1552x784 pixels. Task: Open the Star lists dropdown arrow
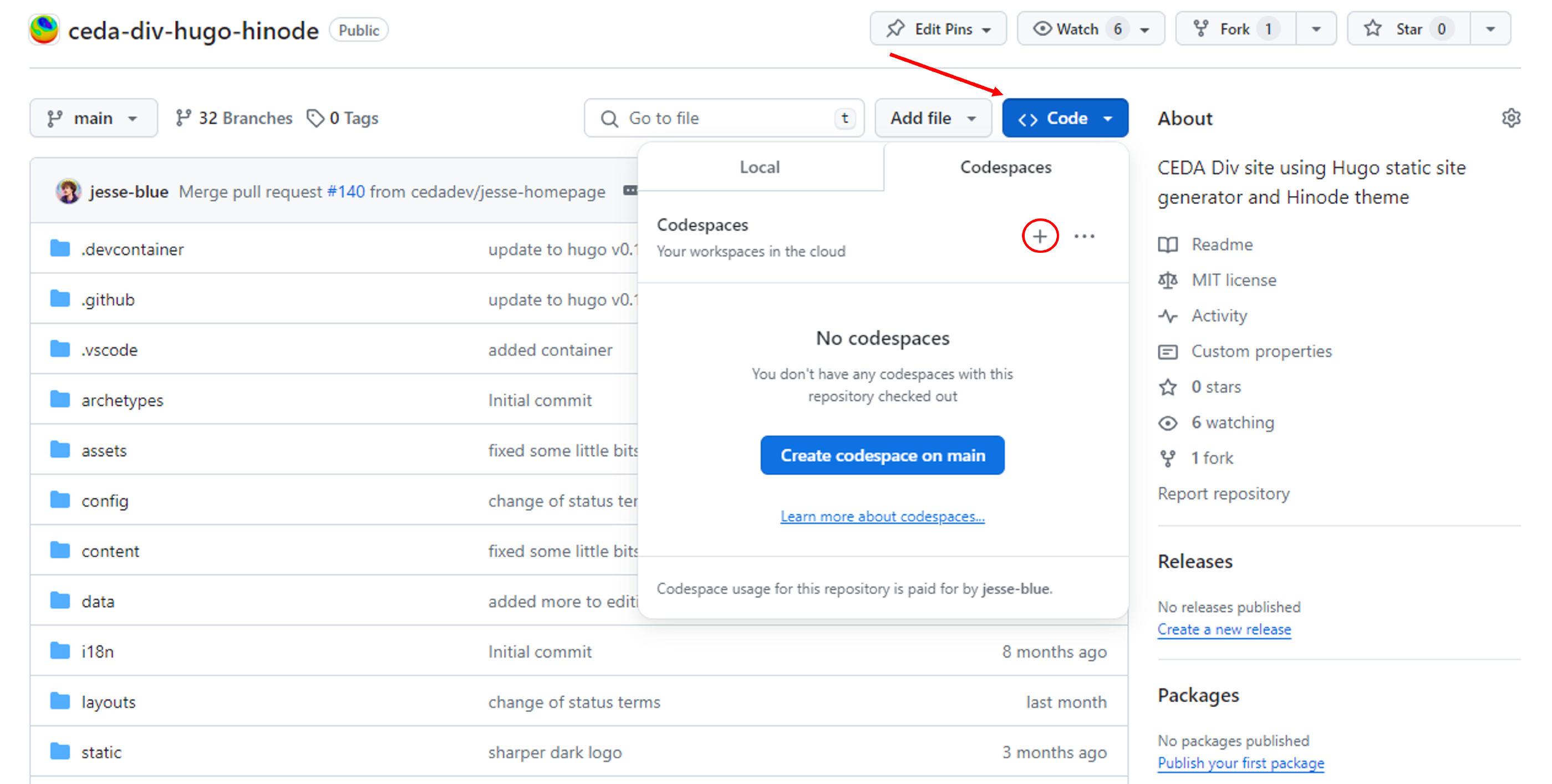1490,29
